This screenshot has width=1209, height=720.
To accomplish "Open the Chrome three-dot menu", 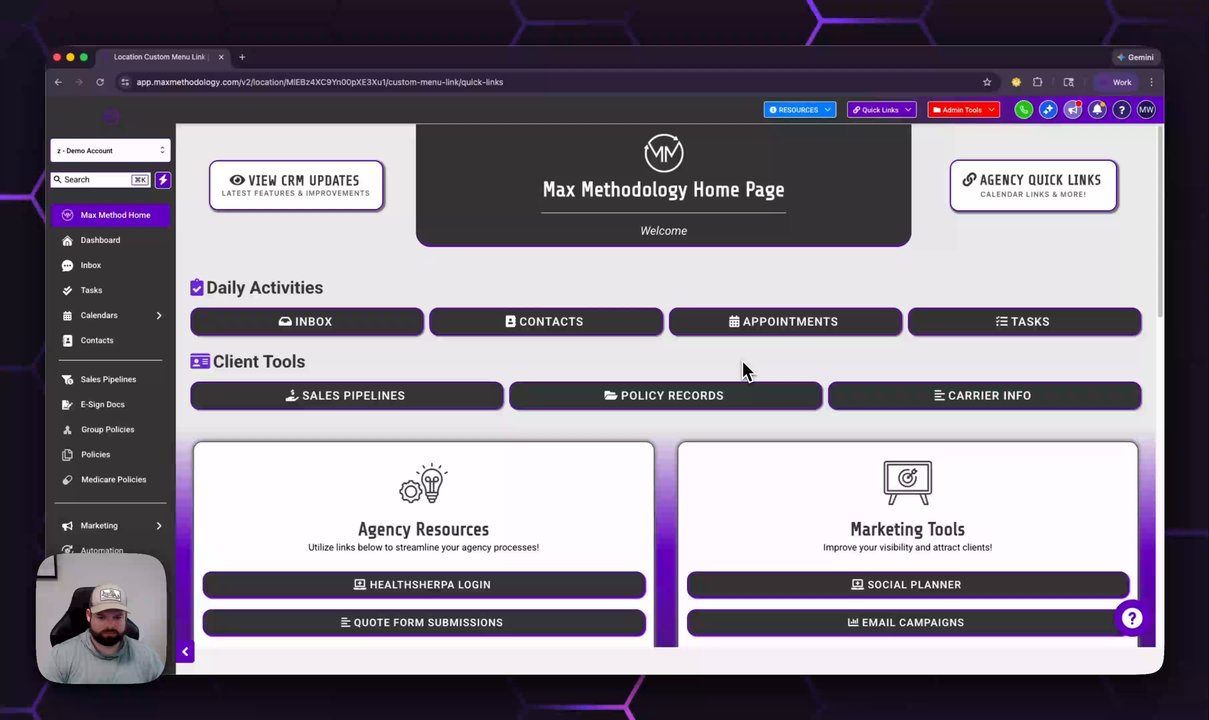I will click(x=1151, y=82).
